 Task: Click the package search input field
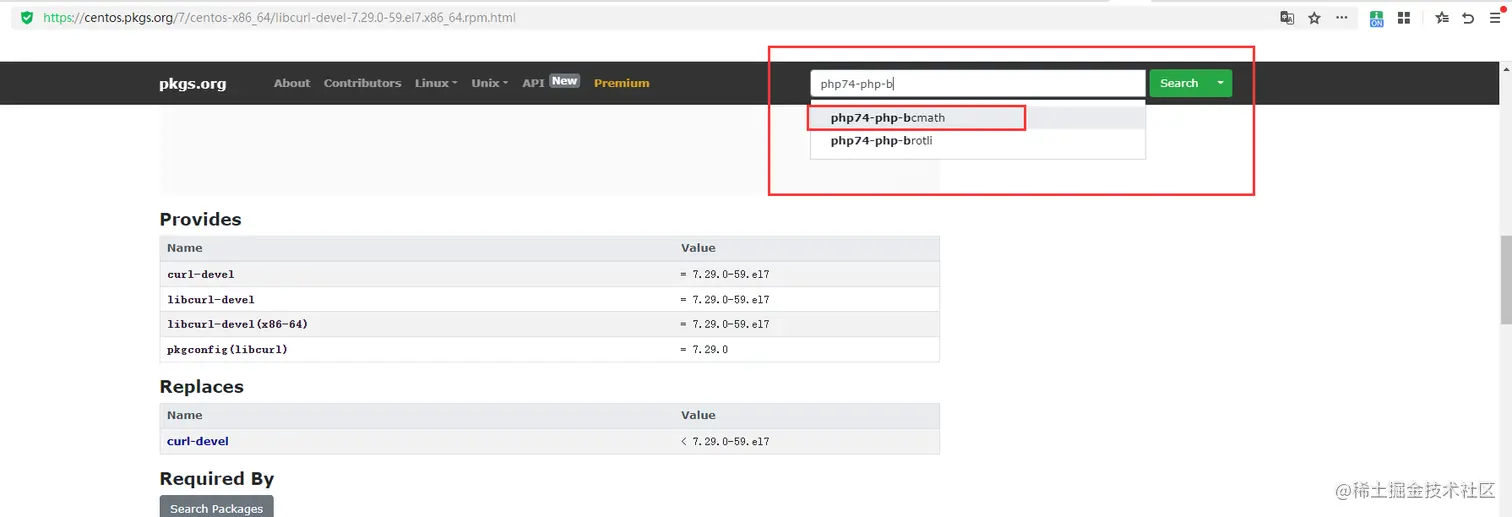click(978, 84)
